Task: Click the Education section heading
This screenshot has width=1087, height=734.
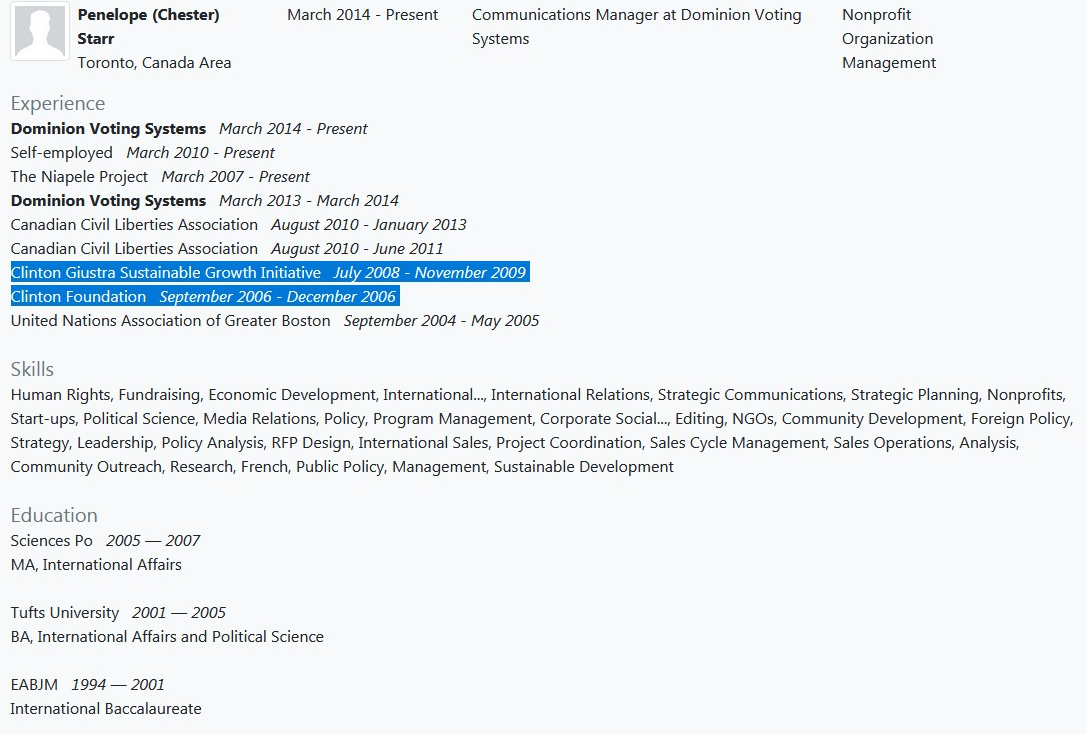Action: pyautogui.click(x=54, y=516)
